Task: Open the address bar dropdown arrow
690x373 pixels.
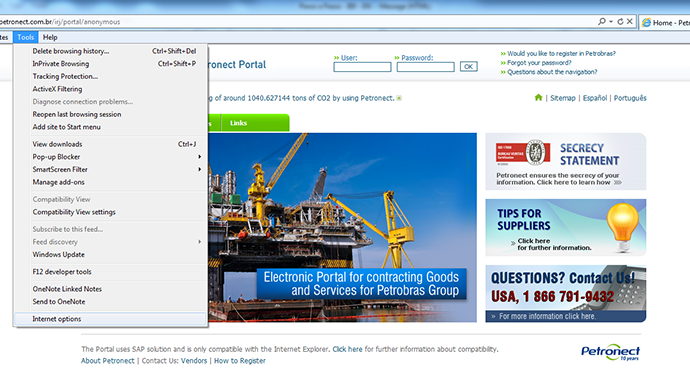Action: pyautogui.click(x=611, y=21)
